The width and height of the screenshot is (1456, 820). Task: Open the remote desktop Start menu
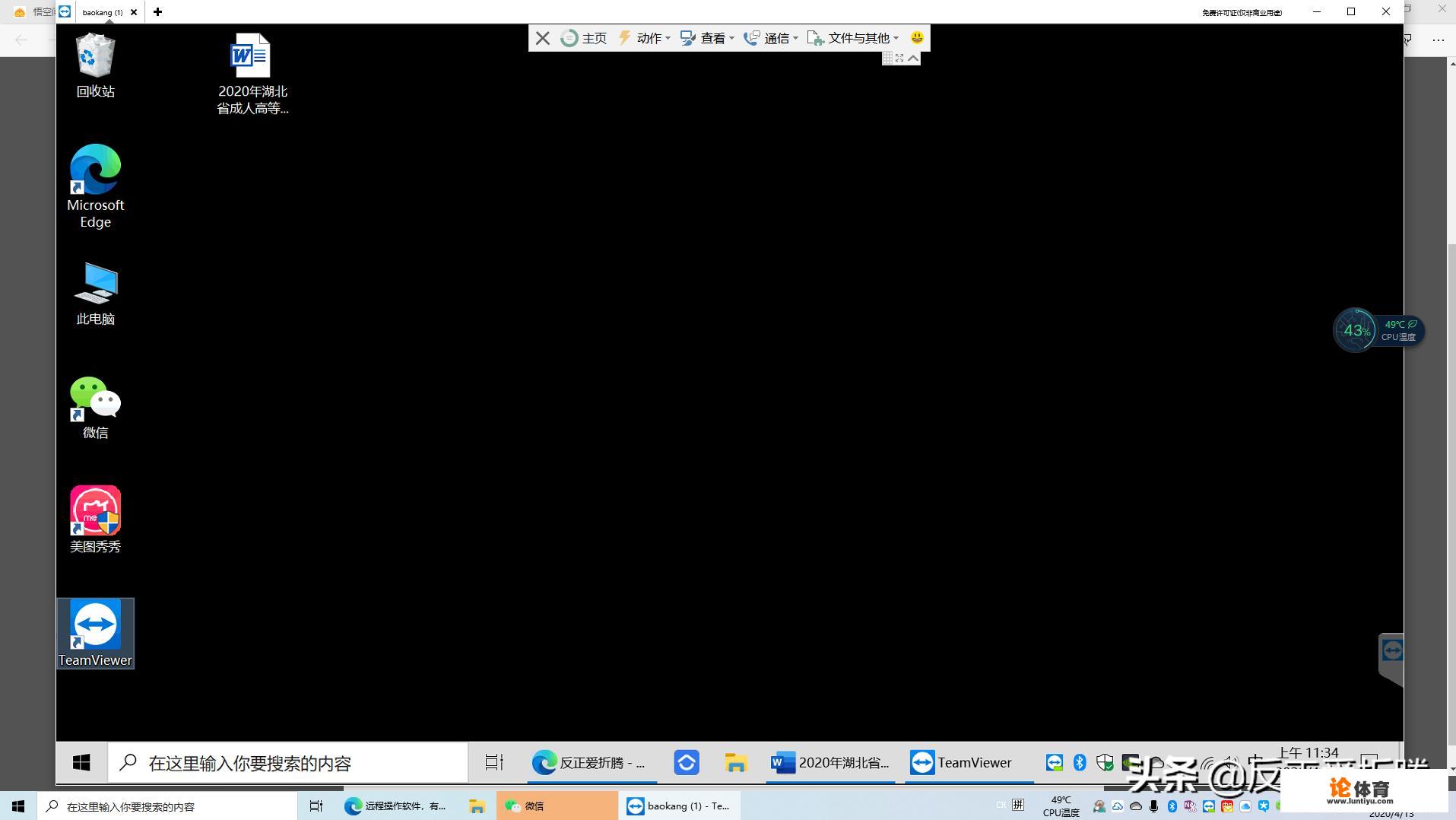click(81, 762)
